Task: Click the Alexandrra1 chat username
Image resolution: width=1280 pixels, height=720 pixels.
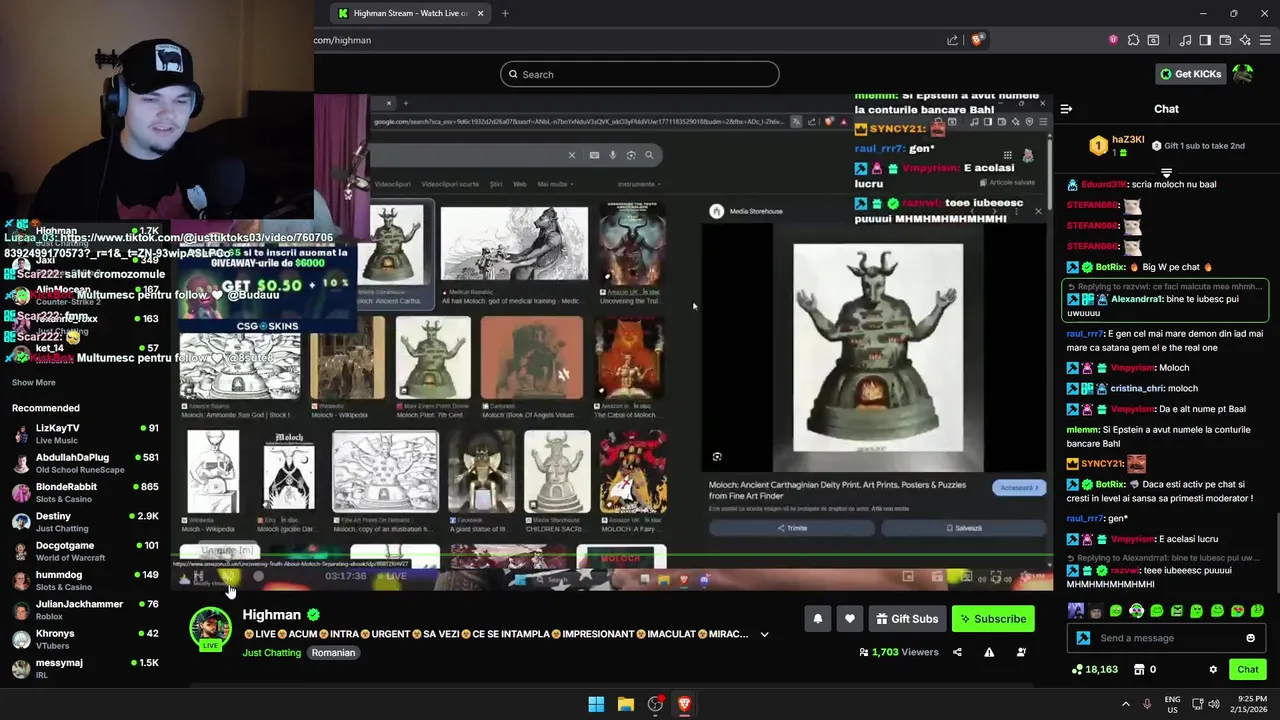Action: point(1136,299)
